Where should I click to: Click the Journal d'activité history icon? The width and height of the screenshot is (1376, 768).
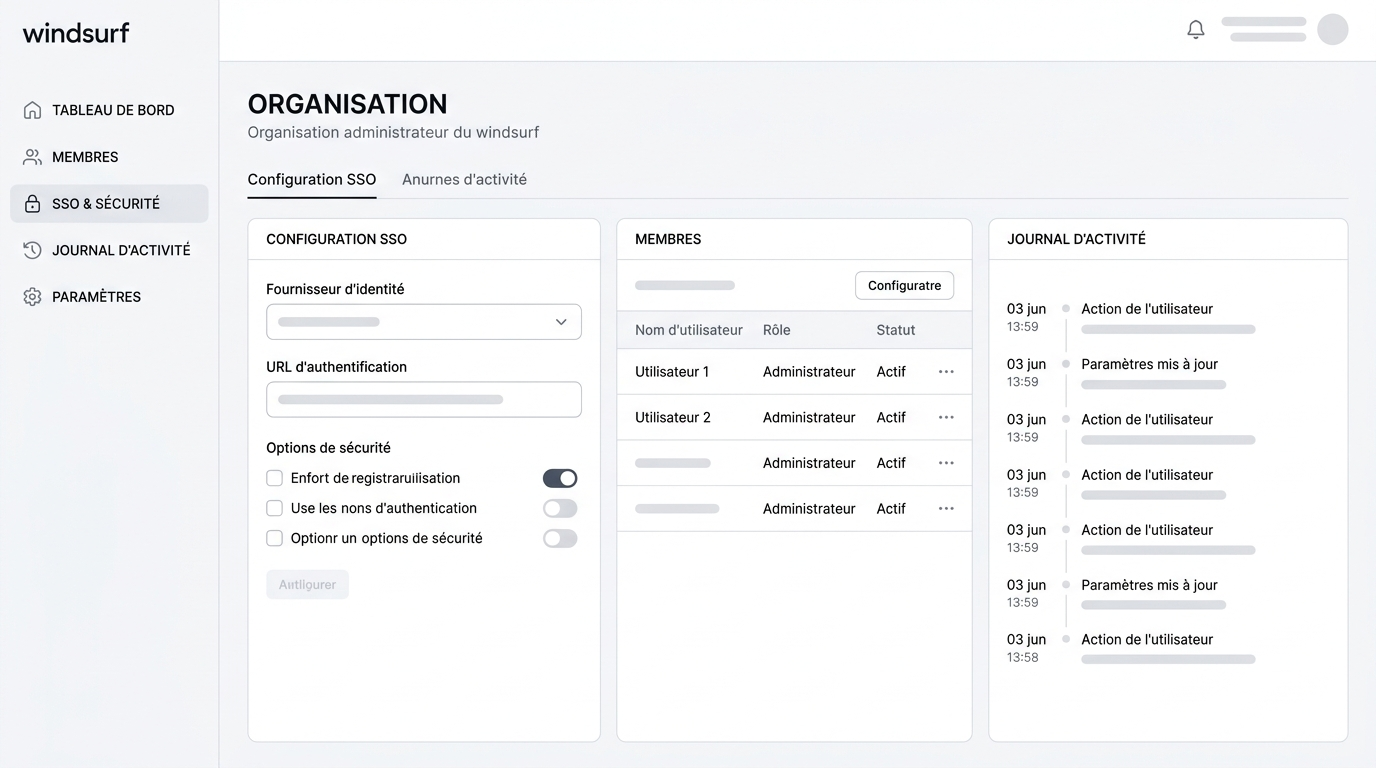(x=32, y=250)
